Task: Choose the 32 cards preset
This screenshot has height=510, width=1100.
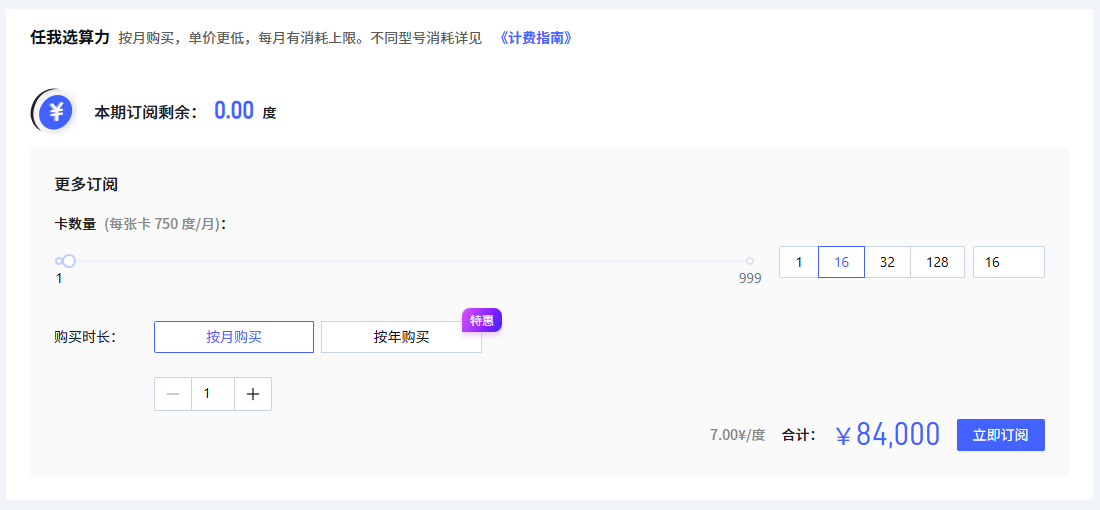Action: [x=887, y=262]
